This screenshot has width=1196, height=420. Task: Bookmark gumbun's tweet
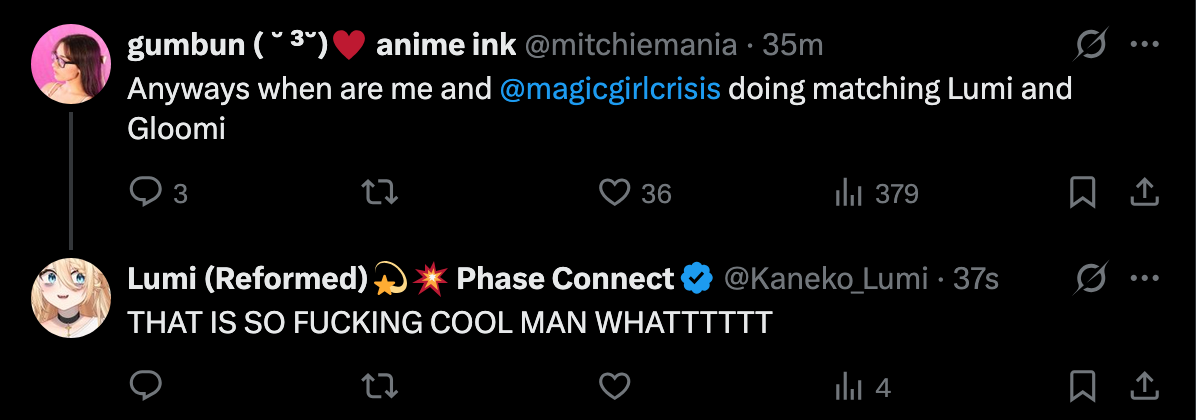pyautogui.click(x=1082, y=192)
